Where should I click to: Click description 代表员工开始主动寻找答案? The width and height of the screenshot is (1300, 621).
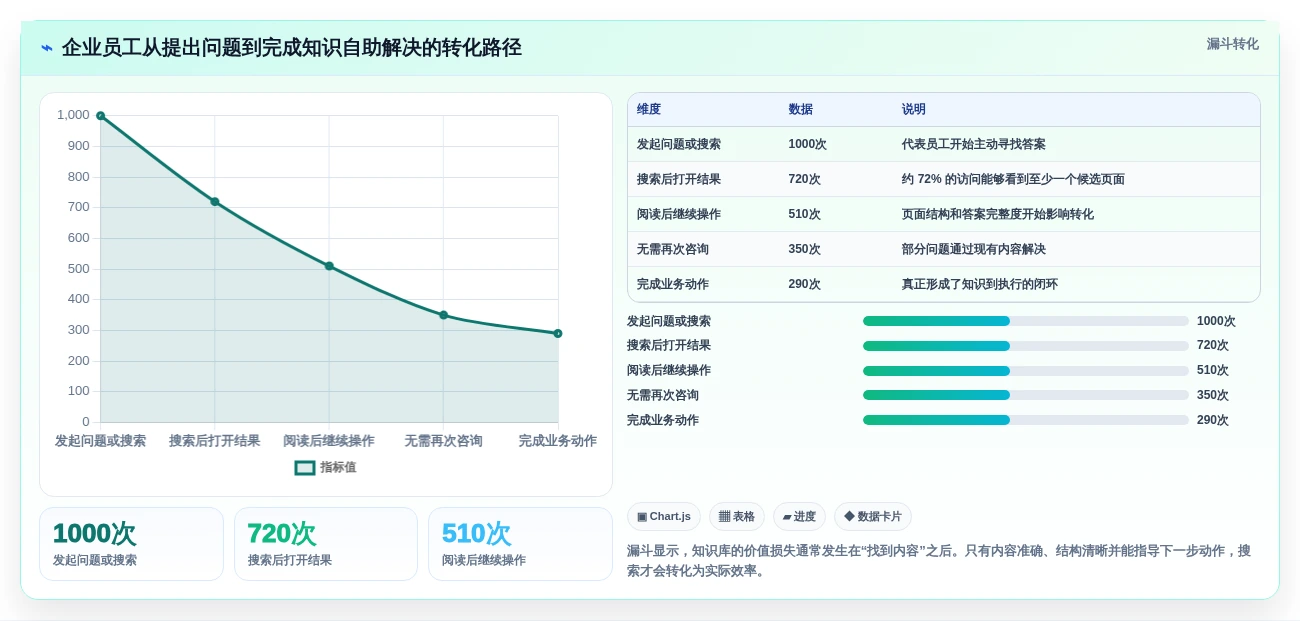click(974, 144)
